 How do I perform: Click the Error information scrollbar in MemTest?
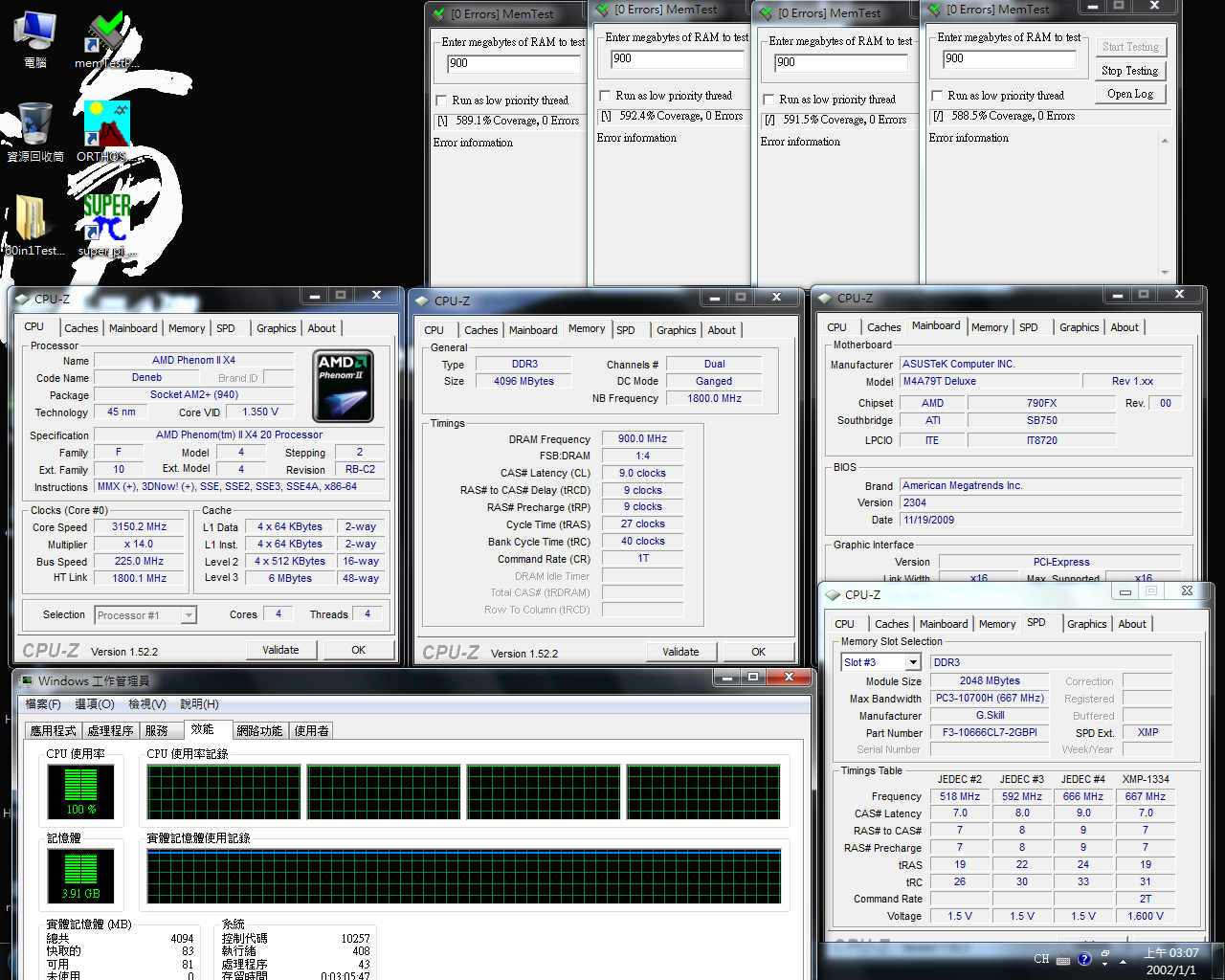tap(1165, 207)
